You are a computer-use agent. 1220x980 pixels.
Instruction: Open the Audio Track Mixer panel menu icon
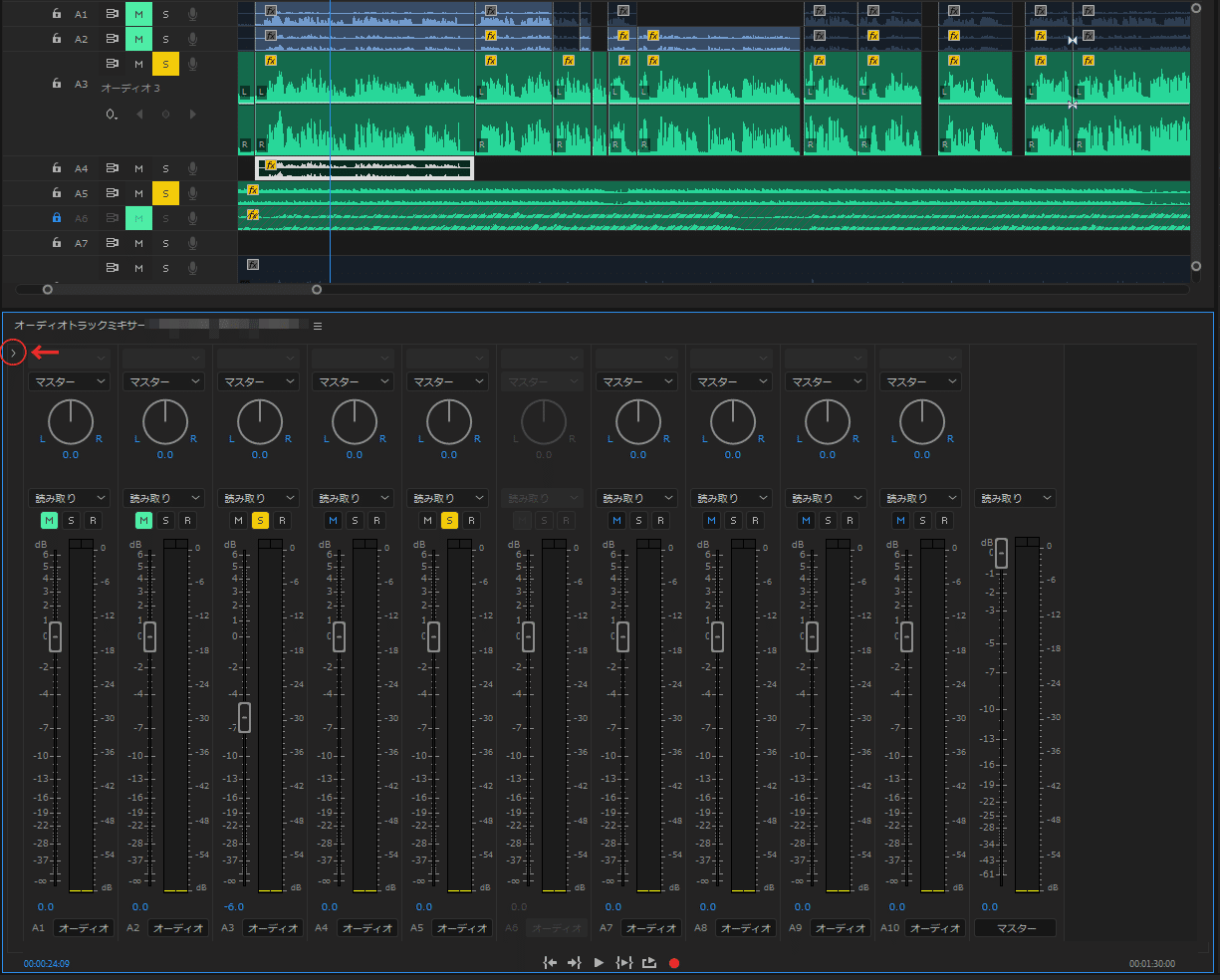pos(318,326)
